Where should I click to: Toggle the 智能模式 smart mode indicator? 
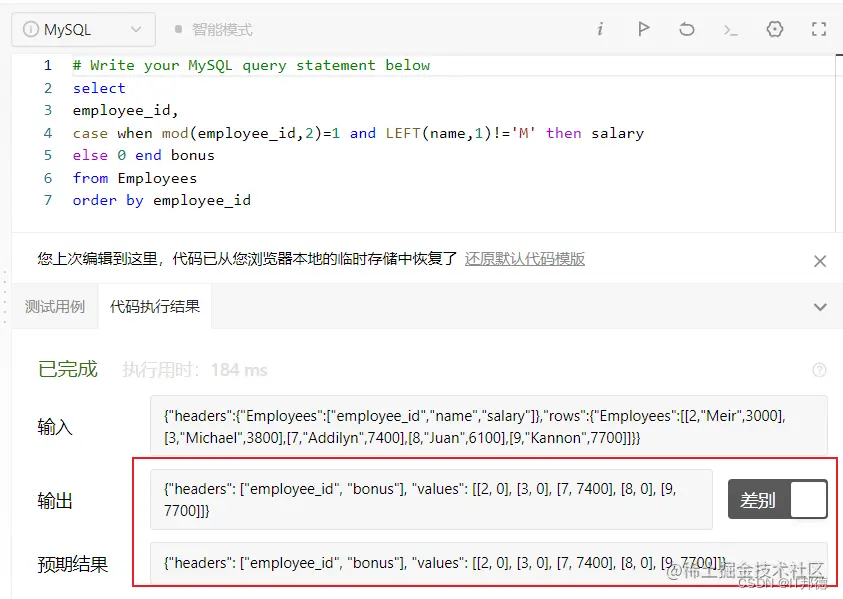coord(213,30)
